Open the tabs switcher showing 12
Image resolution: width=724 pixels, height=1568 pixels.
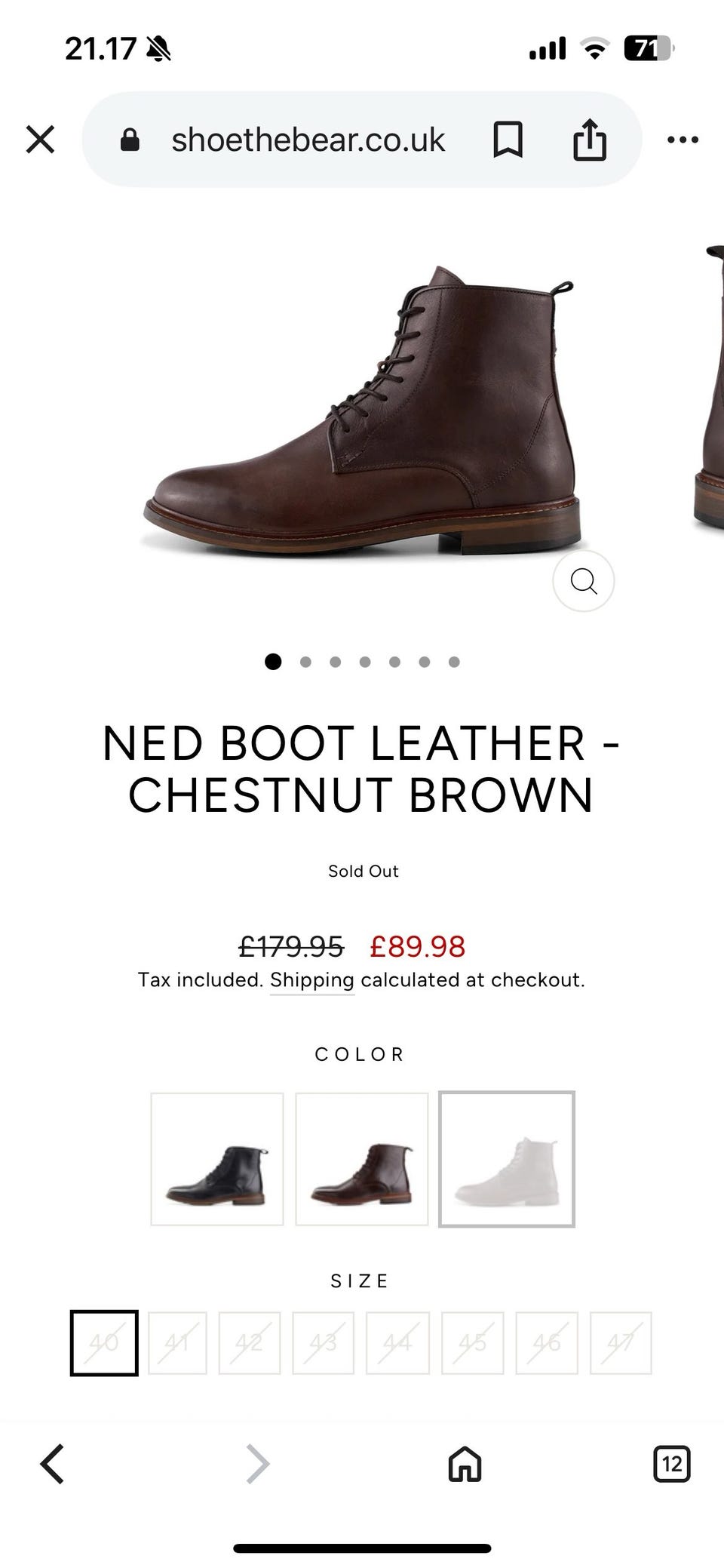click(670, 1464)
